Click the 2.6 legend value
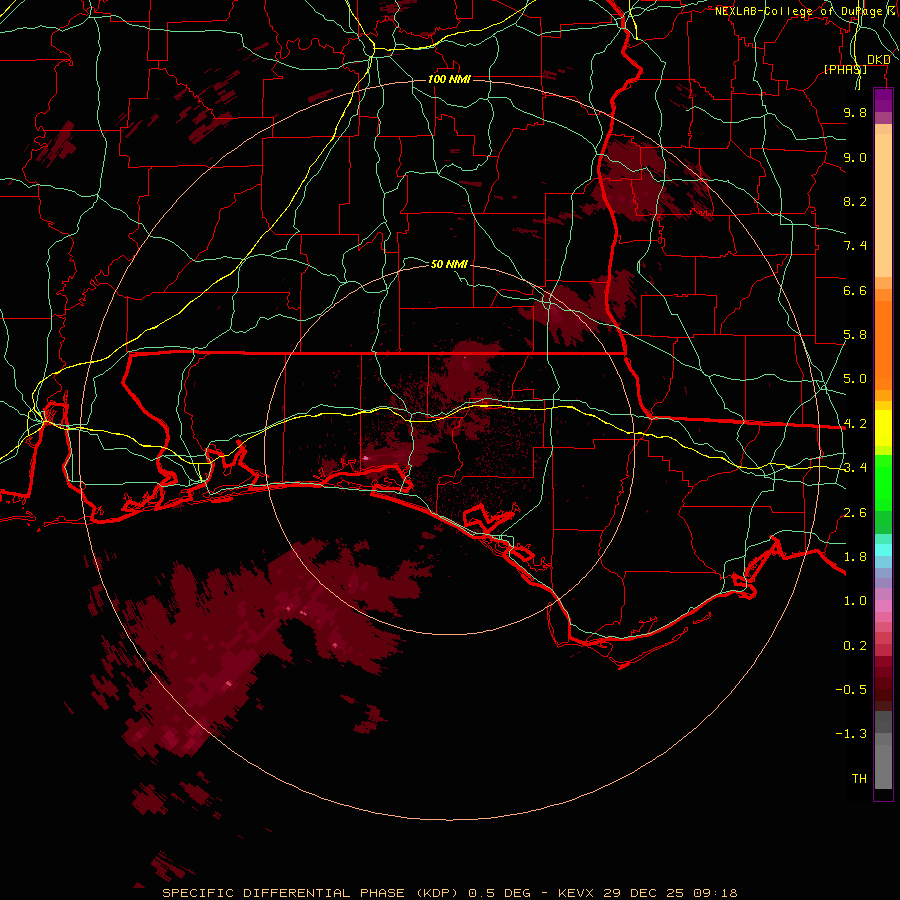This screenshot has width=900, height=900. (x=855, y=513)
